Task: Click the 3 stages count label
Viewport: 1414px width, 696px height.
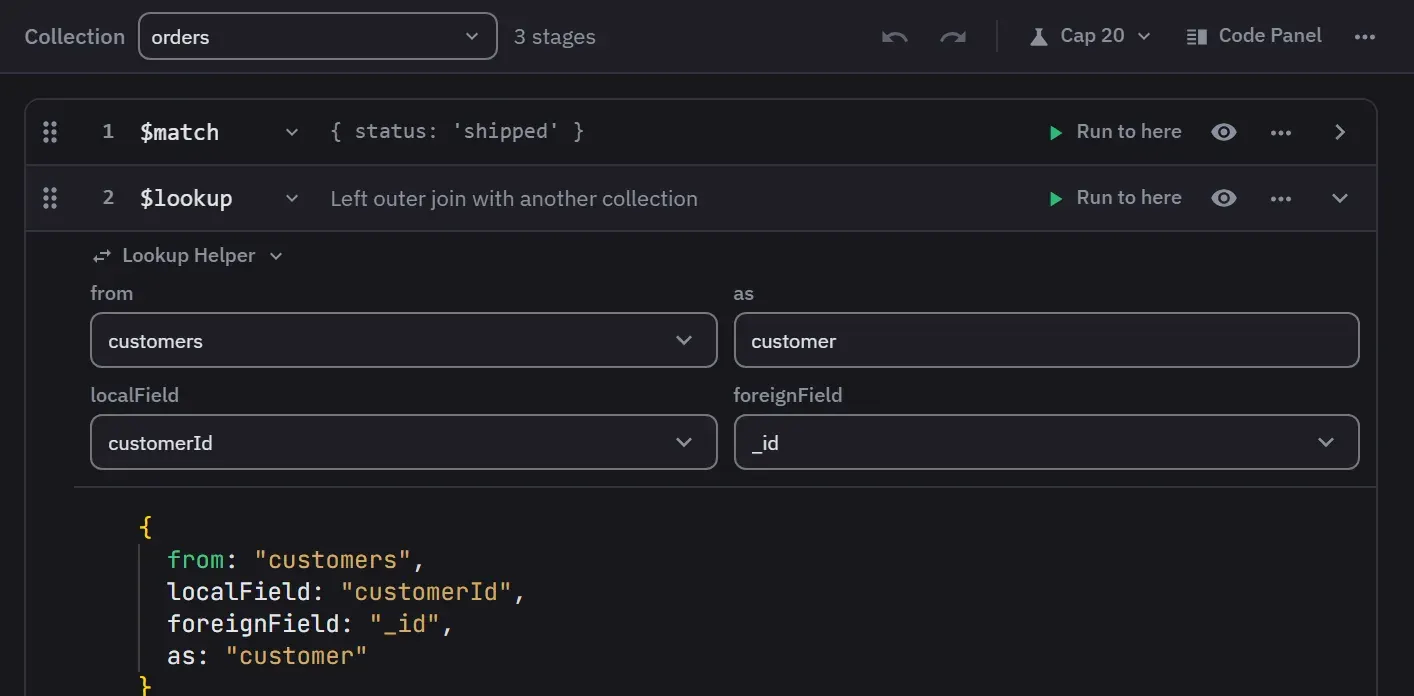Action: pyautogui.click(x=555, y=37)
